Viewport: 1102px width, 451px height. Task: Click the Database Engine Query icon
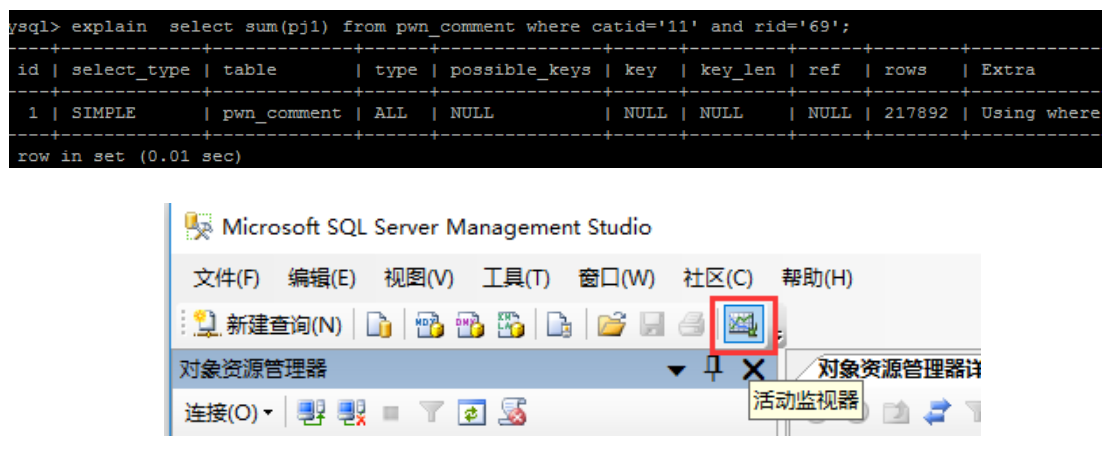379,325
